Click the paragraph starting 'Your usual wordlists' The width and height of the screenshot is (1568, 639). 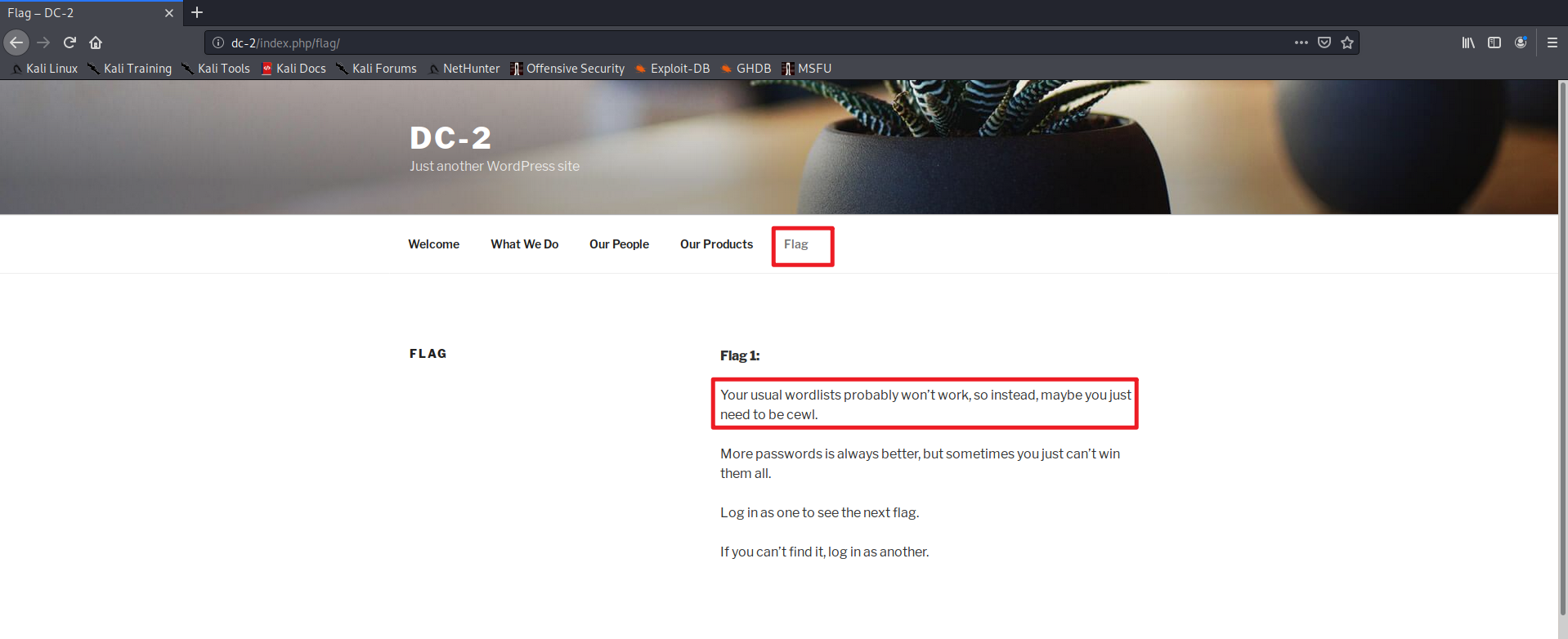pos(925,404)
